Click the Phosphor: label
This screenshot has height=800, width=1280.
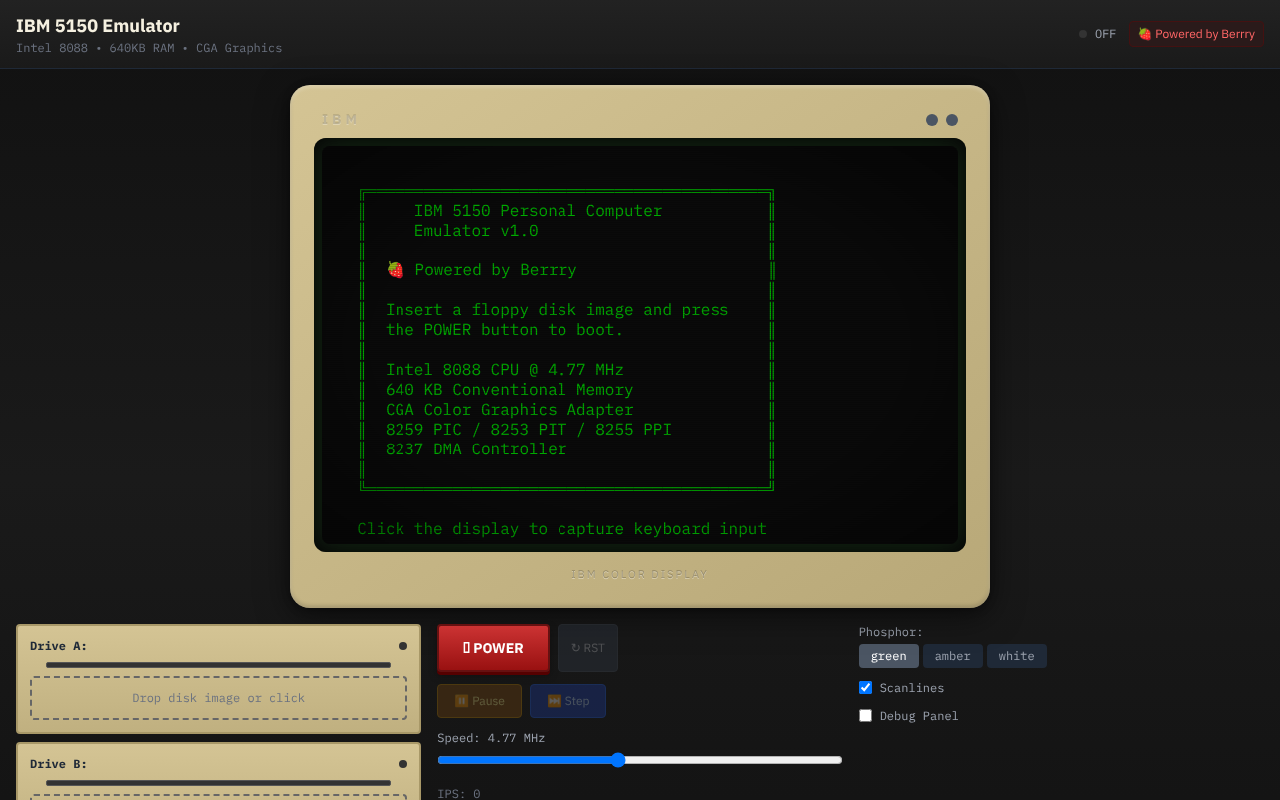coord(891,632)
